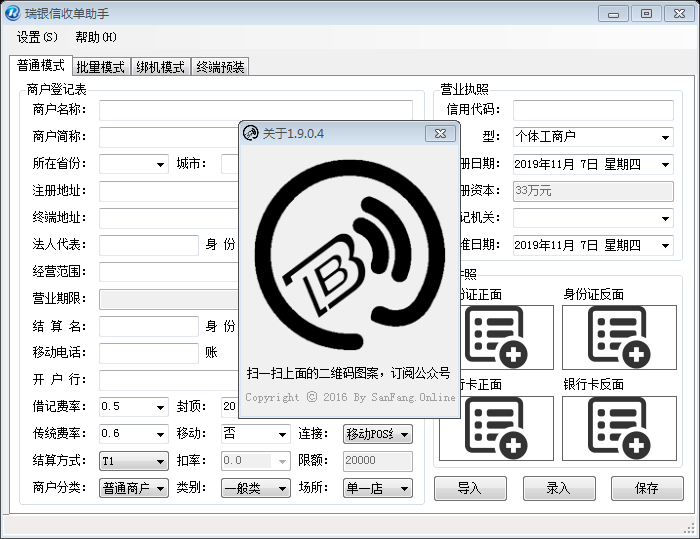Open the 结算方式 T1 dropdown
The image size is (700, 539).
point(133,461)
